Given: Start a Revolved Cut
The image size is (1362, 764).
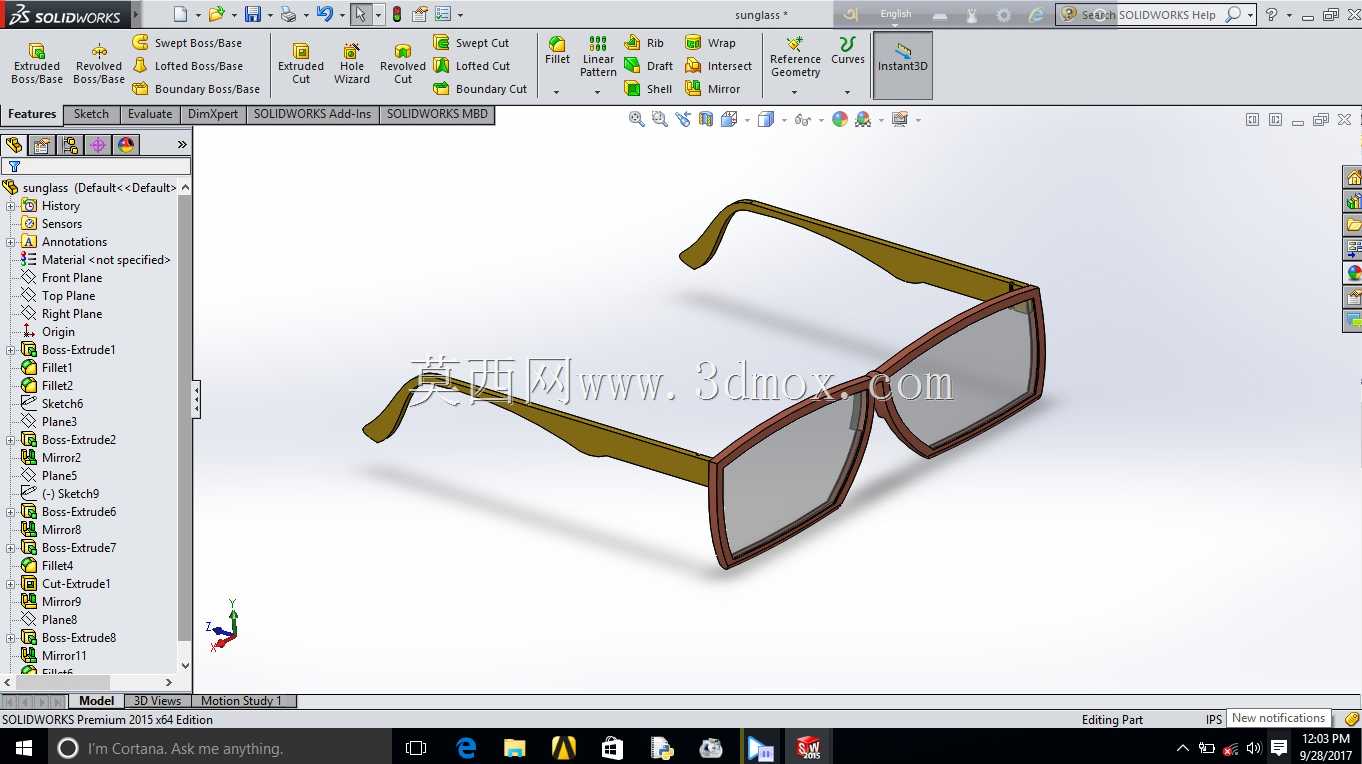Looking at the screenshot, I should point(403,63).
